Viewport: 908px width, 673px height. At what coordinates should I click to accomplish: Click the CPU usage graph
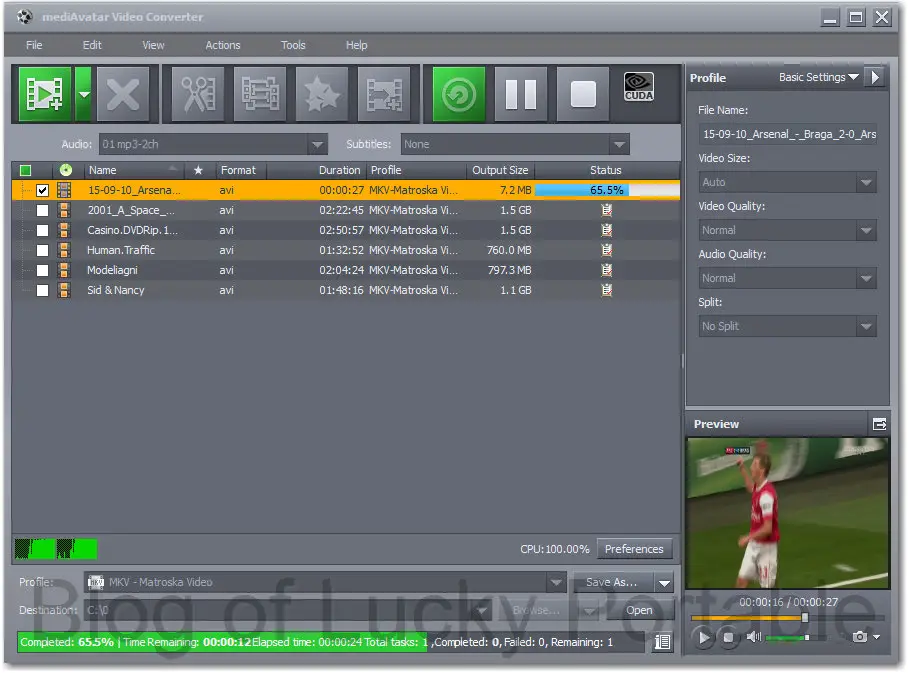pos(56,548)
